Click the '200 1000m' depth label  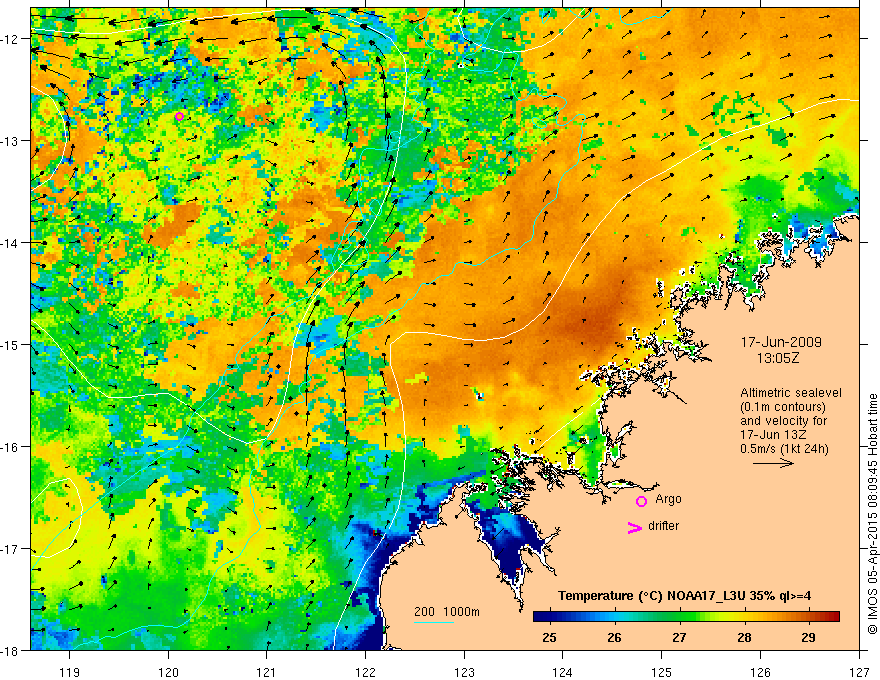[447, 612]
